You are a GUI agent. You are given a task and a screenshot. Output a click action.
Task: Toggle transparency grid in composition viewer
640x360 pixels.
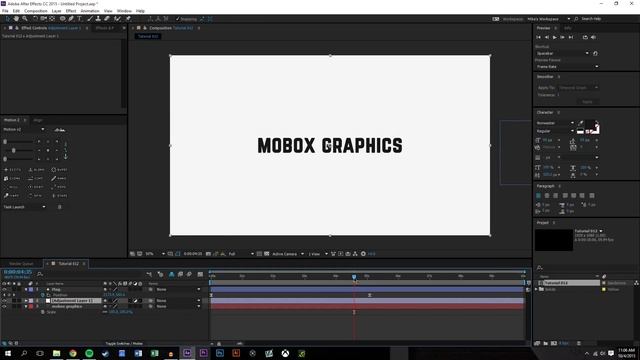click(x=267, y=254)
